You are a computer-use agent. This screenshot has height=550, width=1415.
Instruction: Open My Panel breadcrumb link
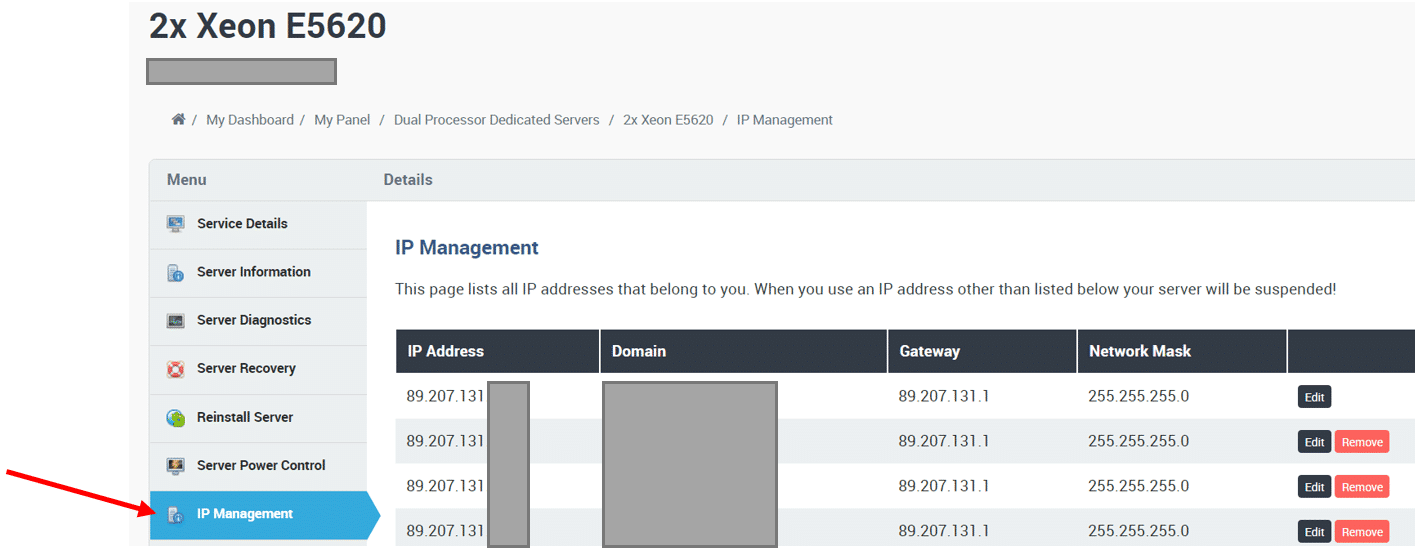(342, 120)
